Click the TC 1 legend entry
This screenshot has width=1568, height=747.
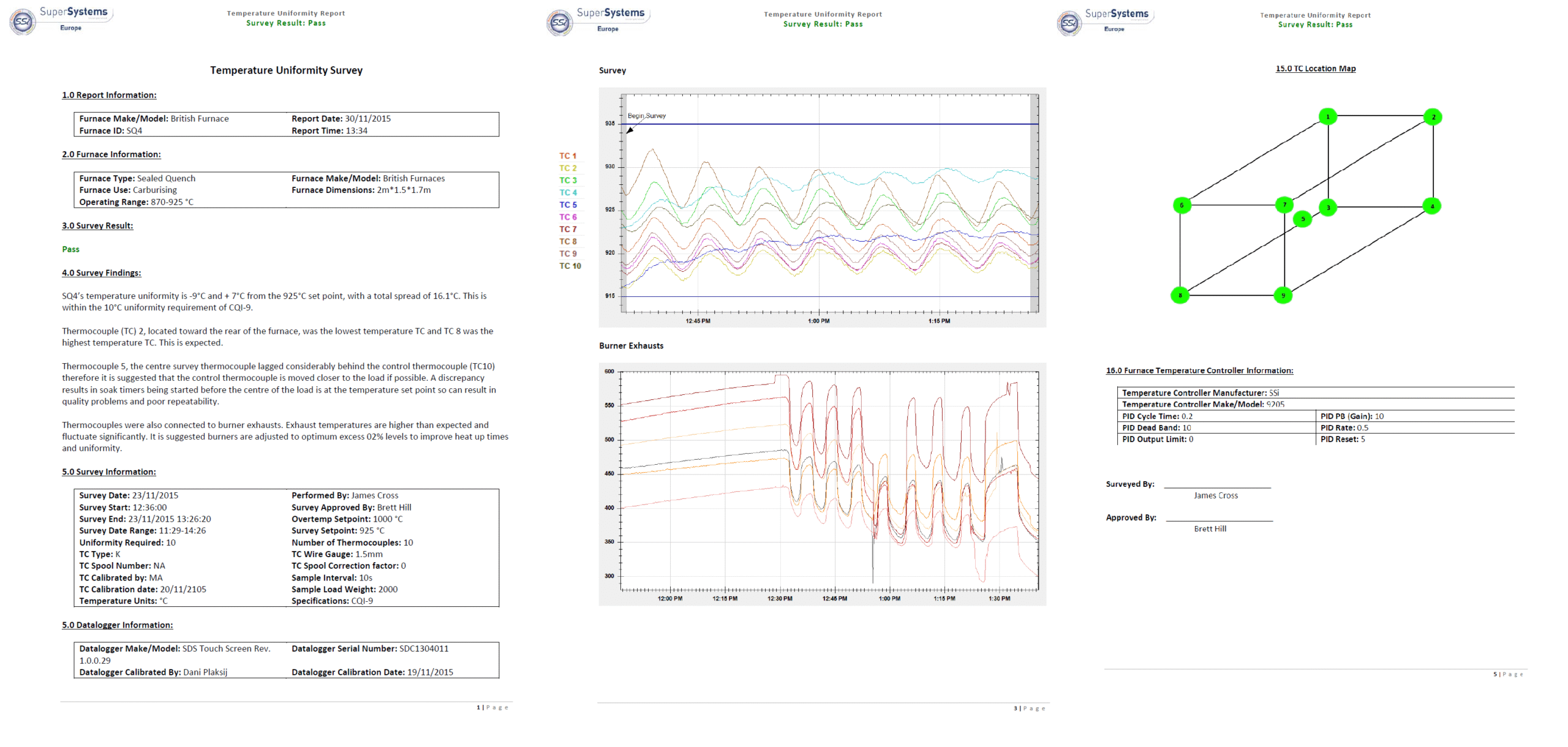click(568, 156)
